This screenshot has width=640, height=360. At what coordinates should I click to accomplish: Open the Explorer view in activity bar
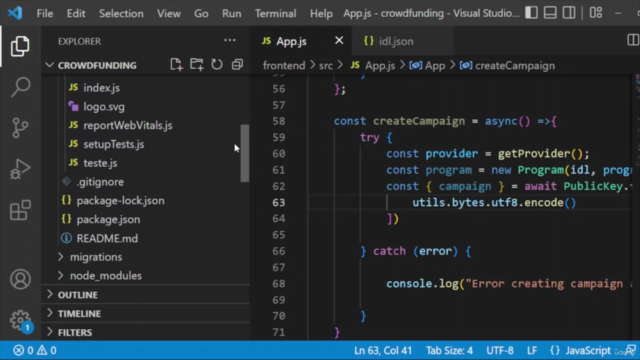click(20, 46)
